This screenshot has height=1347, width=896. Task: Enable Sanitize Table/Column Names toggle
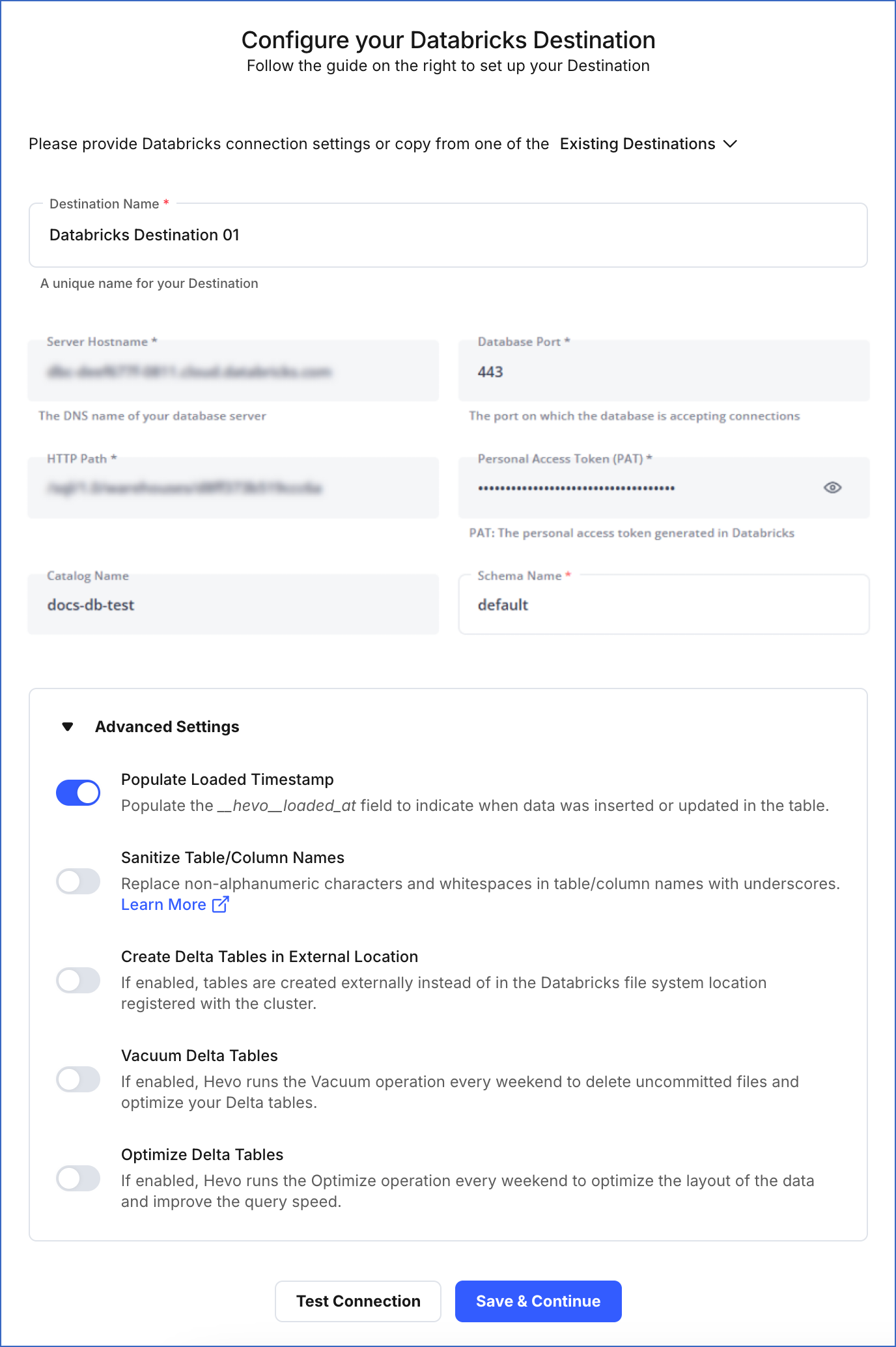(x=78, y=881)
